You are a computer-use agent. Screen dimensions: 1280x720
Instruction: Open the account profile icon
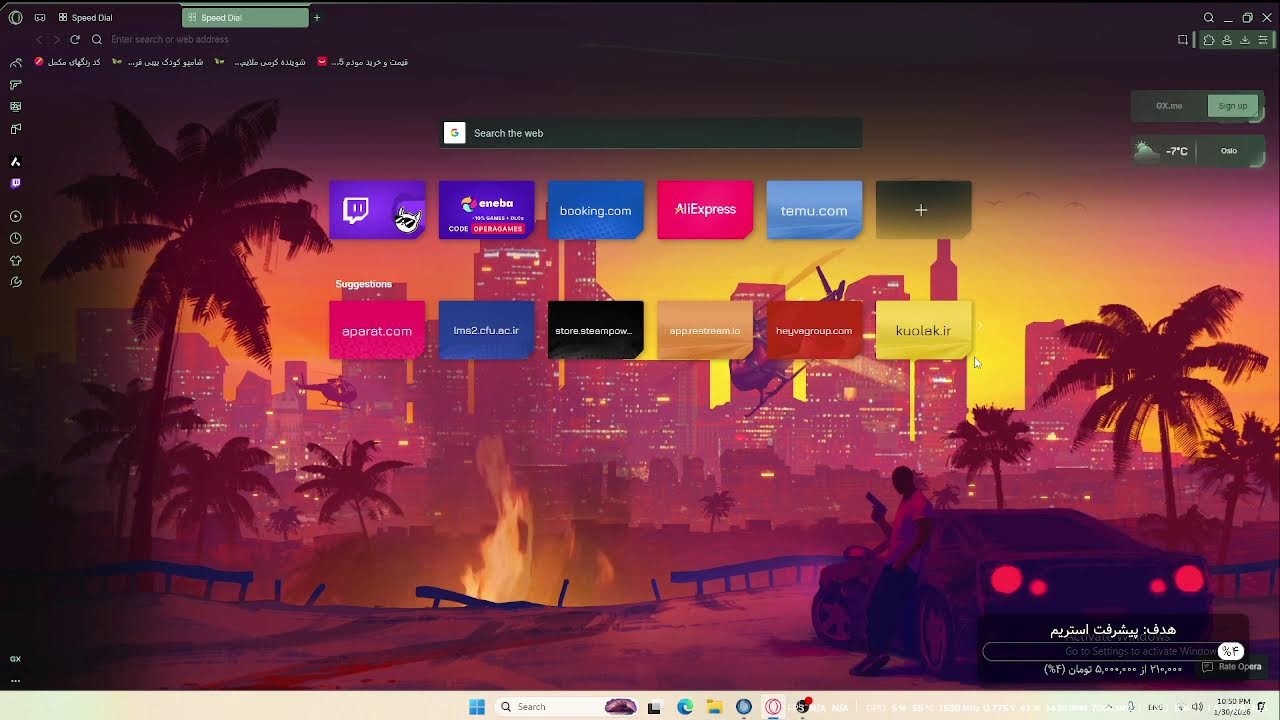[1226, 40]
